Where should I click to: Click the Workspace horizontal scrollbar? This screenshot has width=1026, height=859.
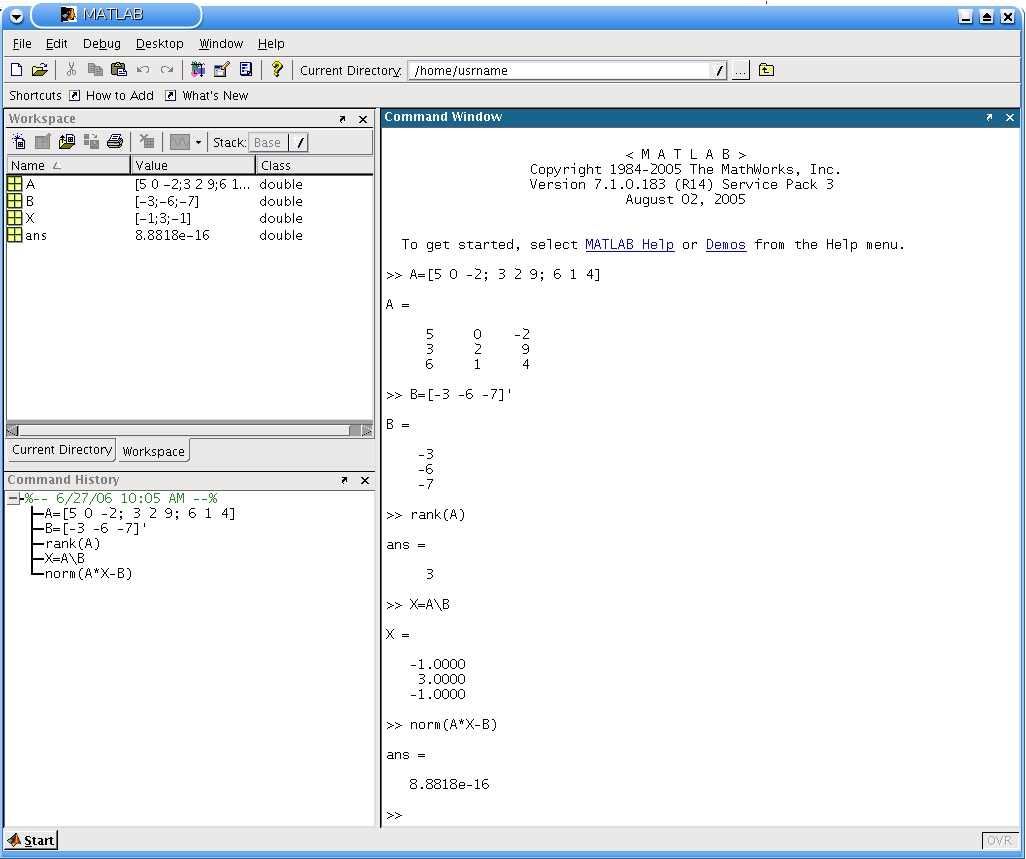185,430
